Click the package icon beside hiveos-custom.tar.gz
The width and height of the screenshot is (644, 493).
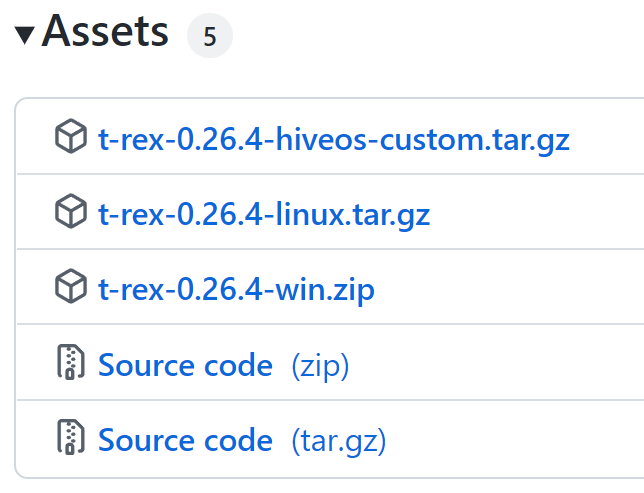click(70, 138)
